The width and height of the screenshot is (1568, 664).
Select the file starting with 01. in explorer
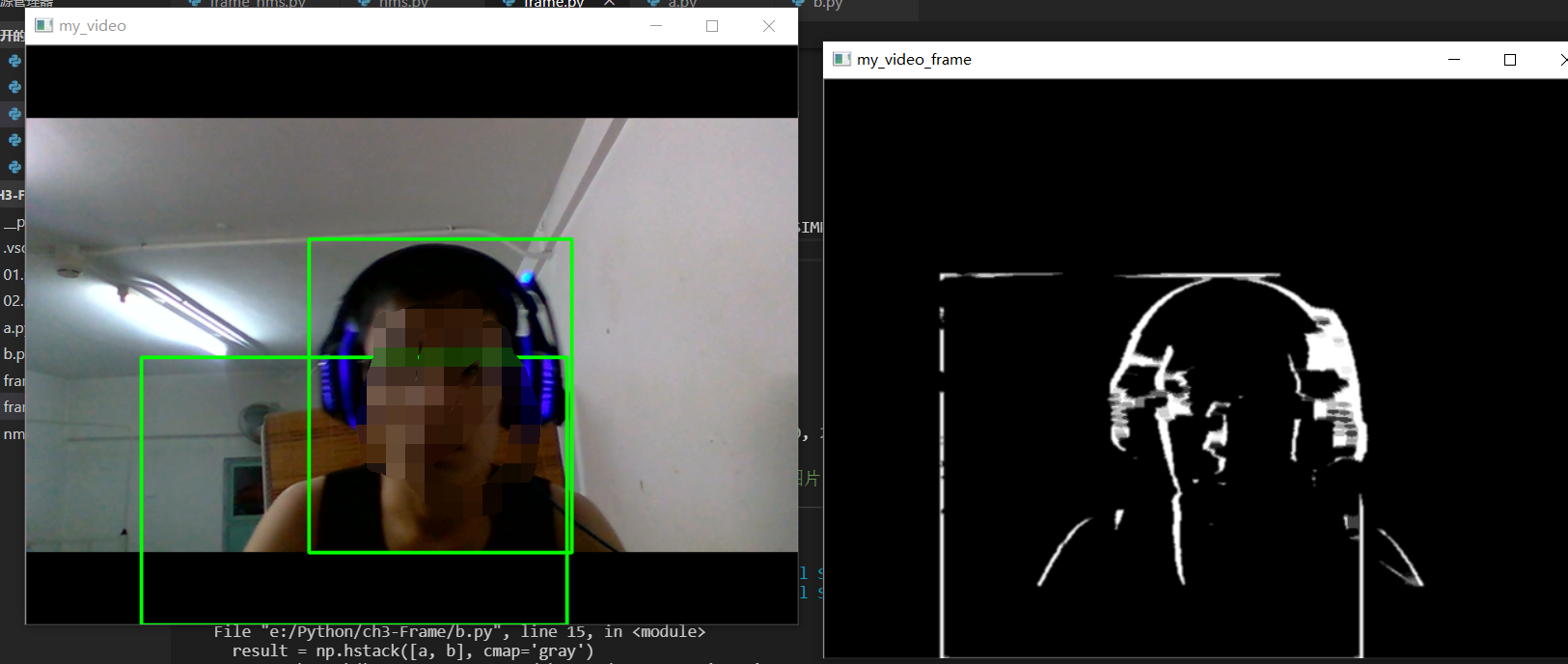point(13,275)
